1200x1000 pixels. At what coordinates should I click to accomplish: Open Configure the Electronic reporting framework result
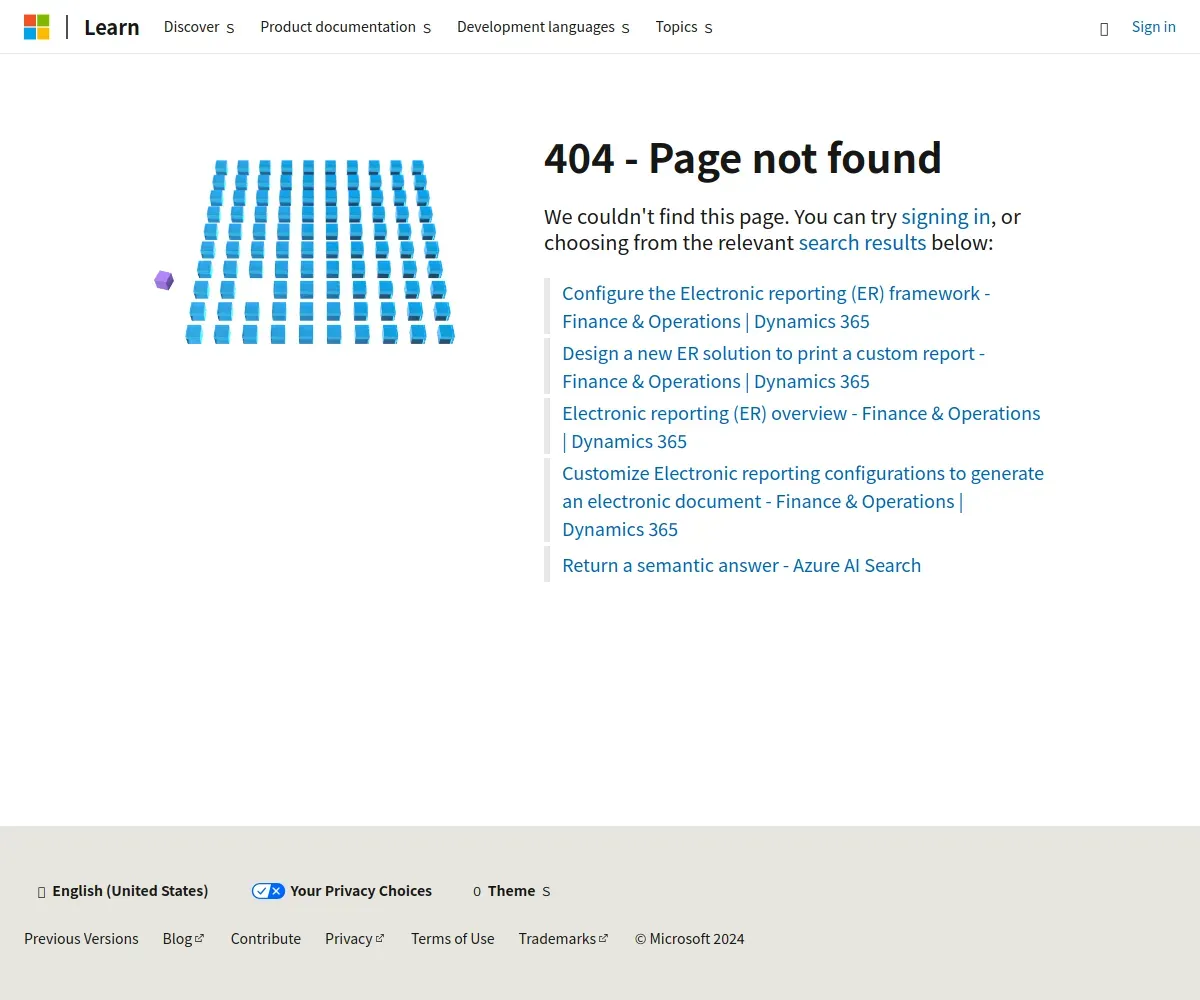[776, 307]
